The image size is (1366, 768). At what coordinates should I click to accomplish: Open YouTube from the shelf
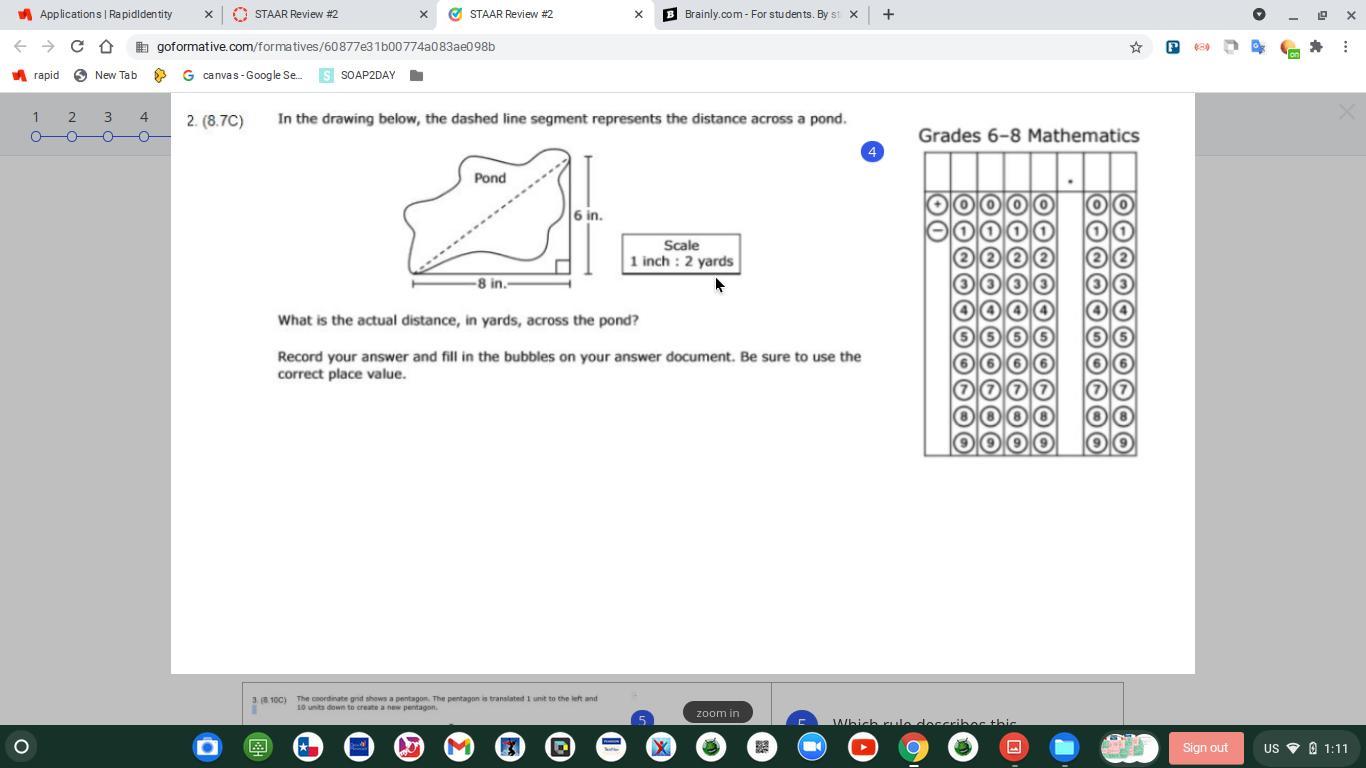click(862, 747)
